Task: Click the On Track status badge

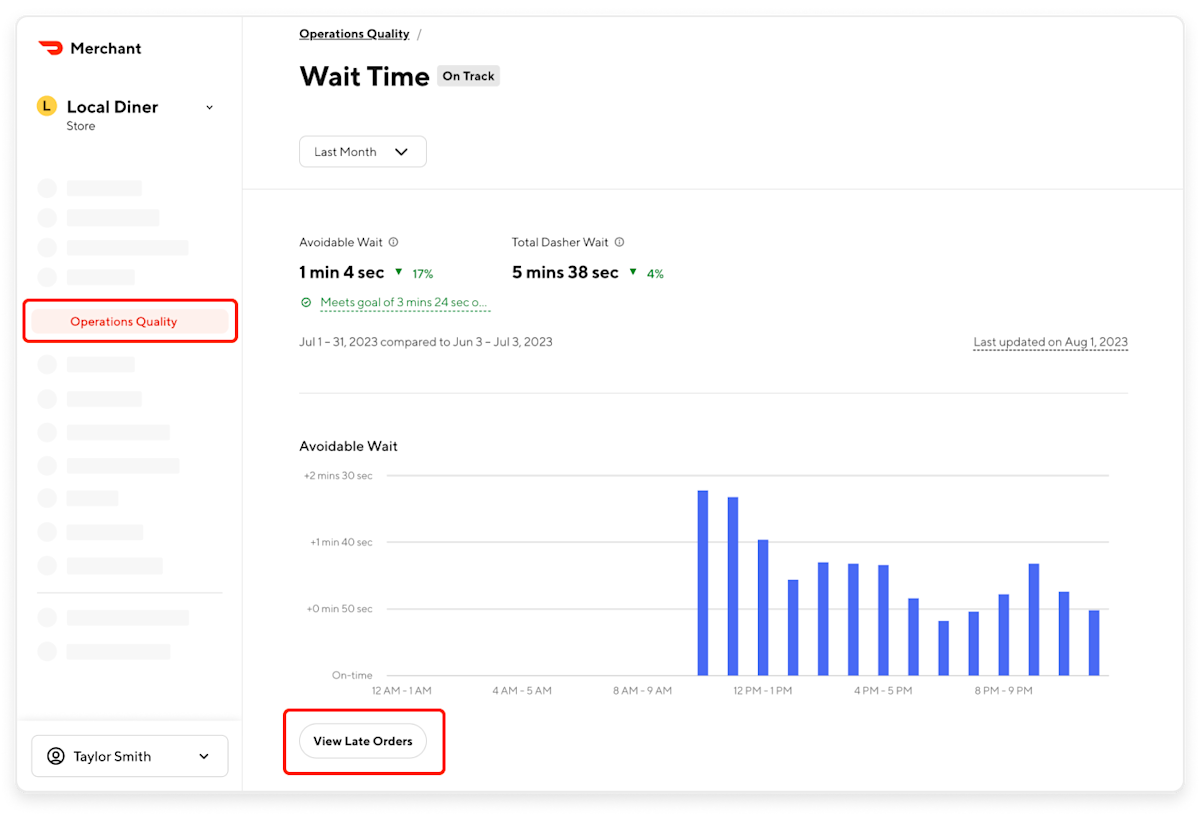Action: [468, 75]
